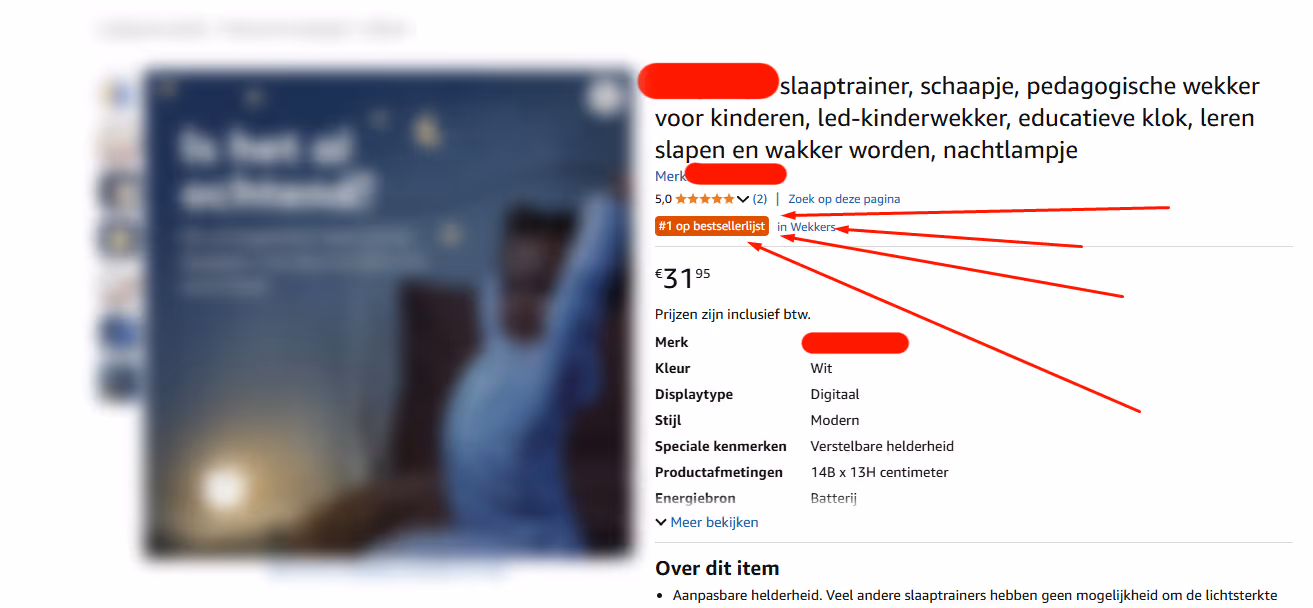Open the main product image
This screenshot has width=1313, height=608.
tap(388, 313)
